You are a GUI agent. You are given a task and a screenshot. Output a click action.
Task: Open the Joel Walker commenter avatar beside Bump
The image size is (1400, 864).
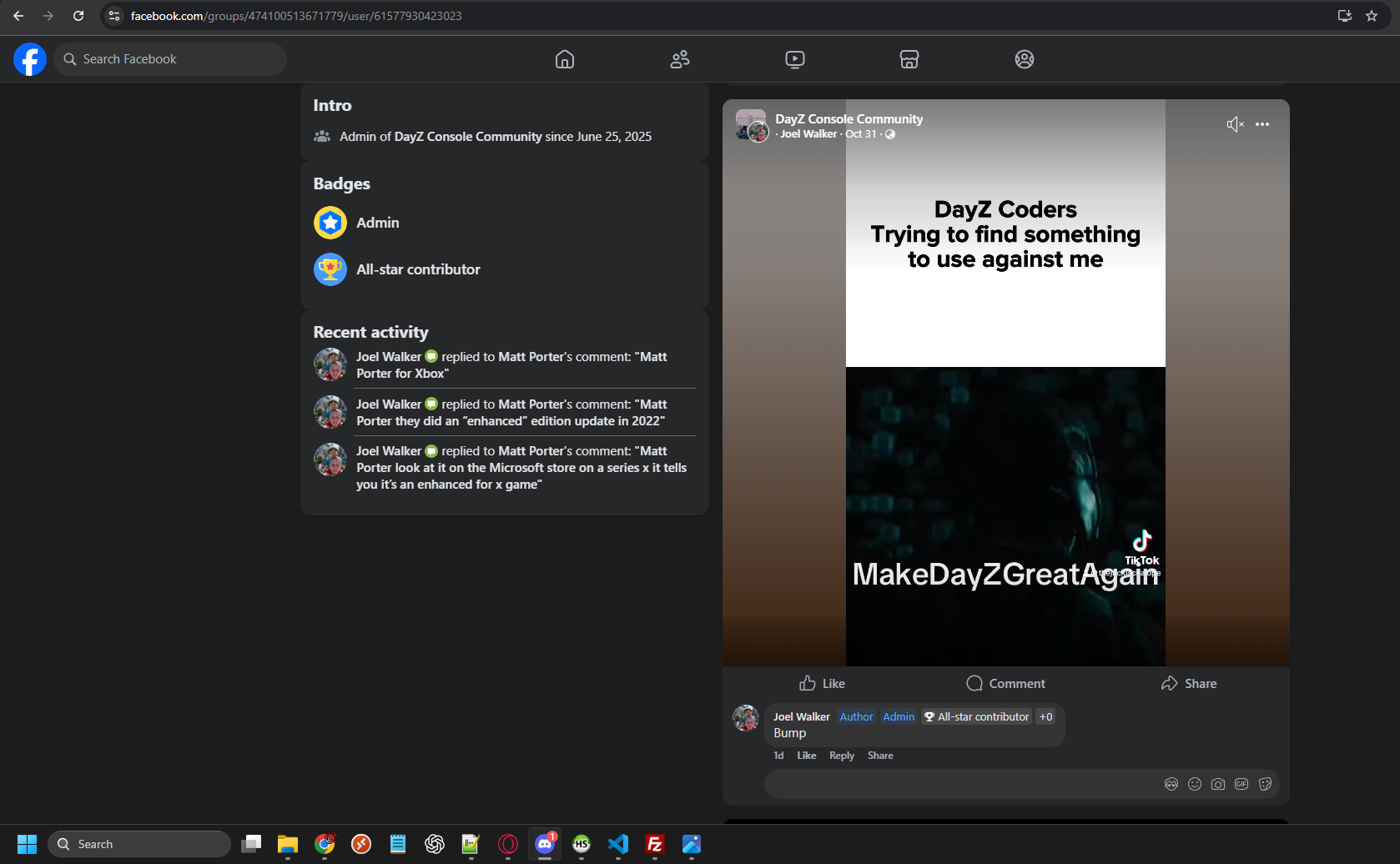[x=746, y=718]
